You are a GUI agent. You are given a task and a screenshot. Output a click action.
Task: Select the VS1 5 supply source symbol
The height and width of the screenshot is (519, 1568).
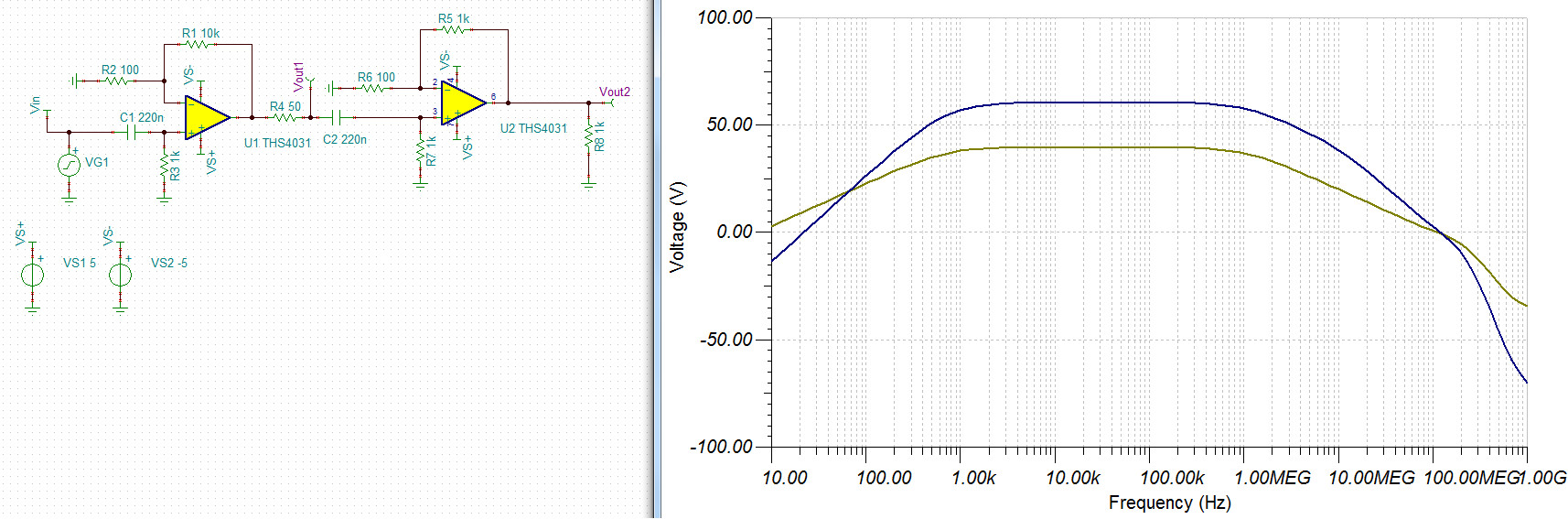[x=33, y=274]
